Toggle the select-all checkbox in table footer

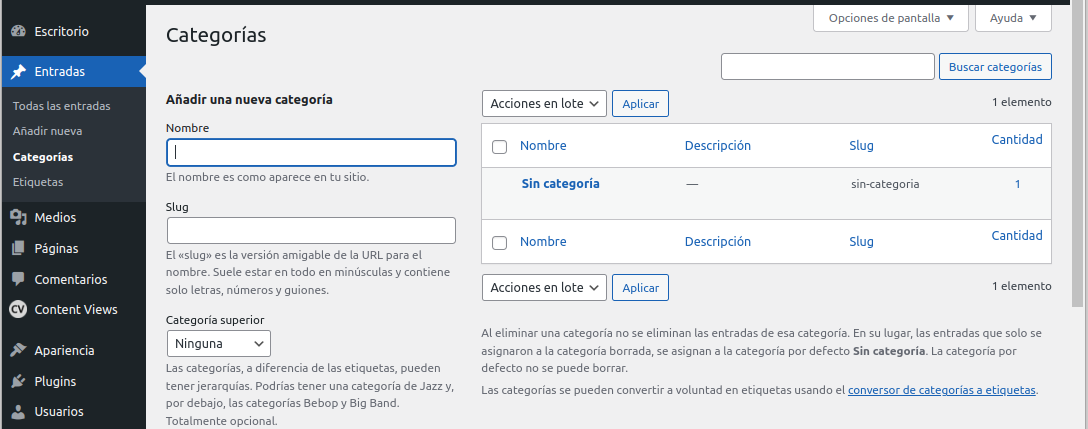500,243
